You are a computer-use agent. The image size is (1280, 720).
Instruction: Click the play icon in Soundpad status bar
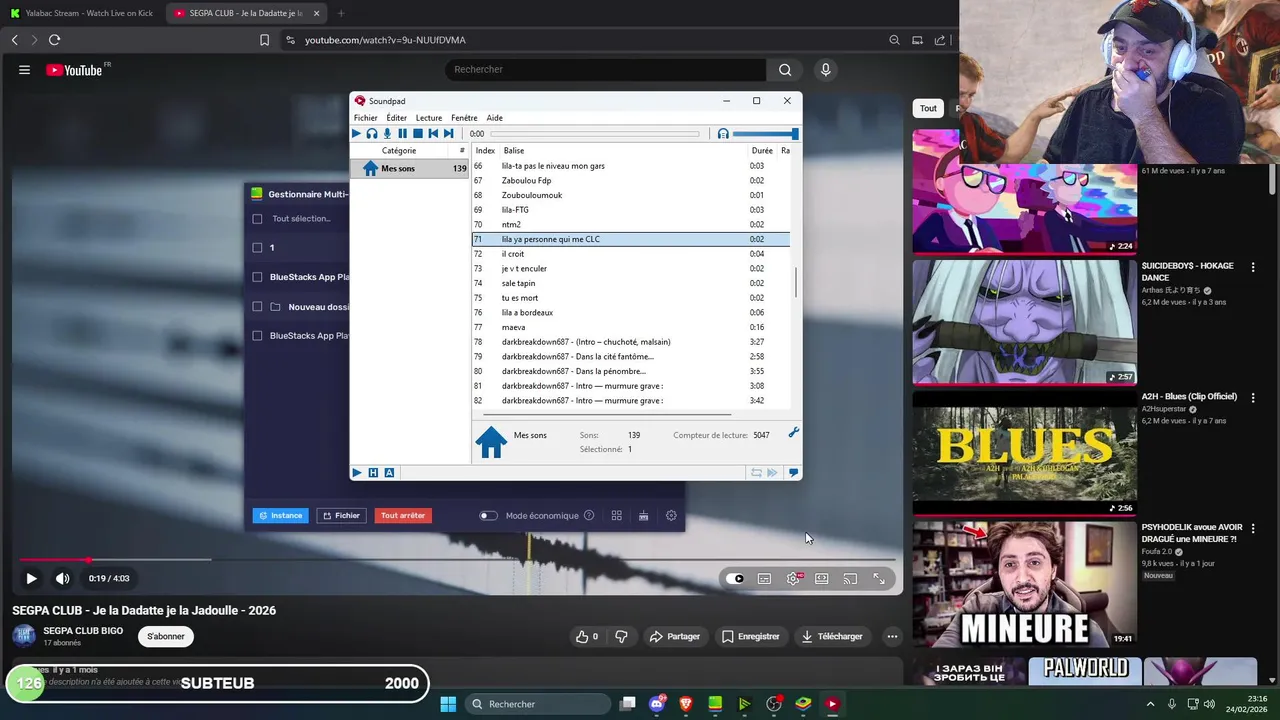357,472
